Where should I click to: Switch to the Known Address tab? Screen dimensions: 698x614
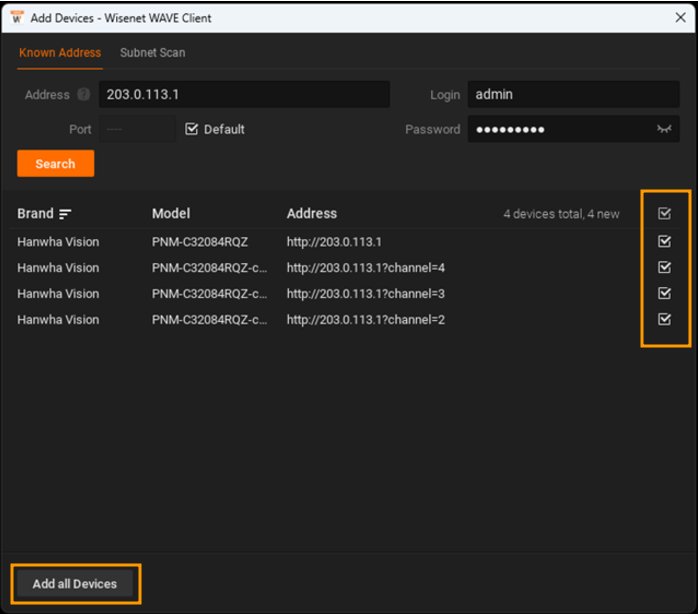tap(60, 53)
